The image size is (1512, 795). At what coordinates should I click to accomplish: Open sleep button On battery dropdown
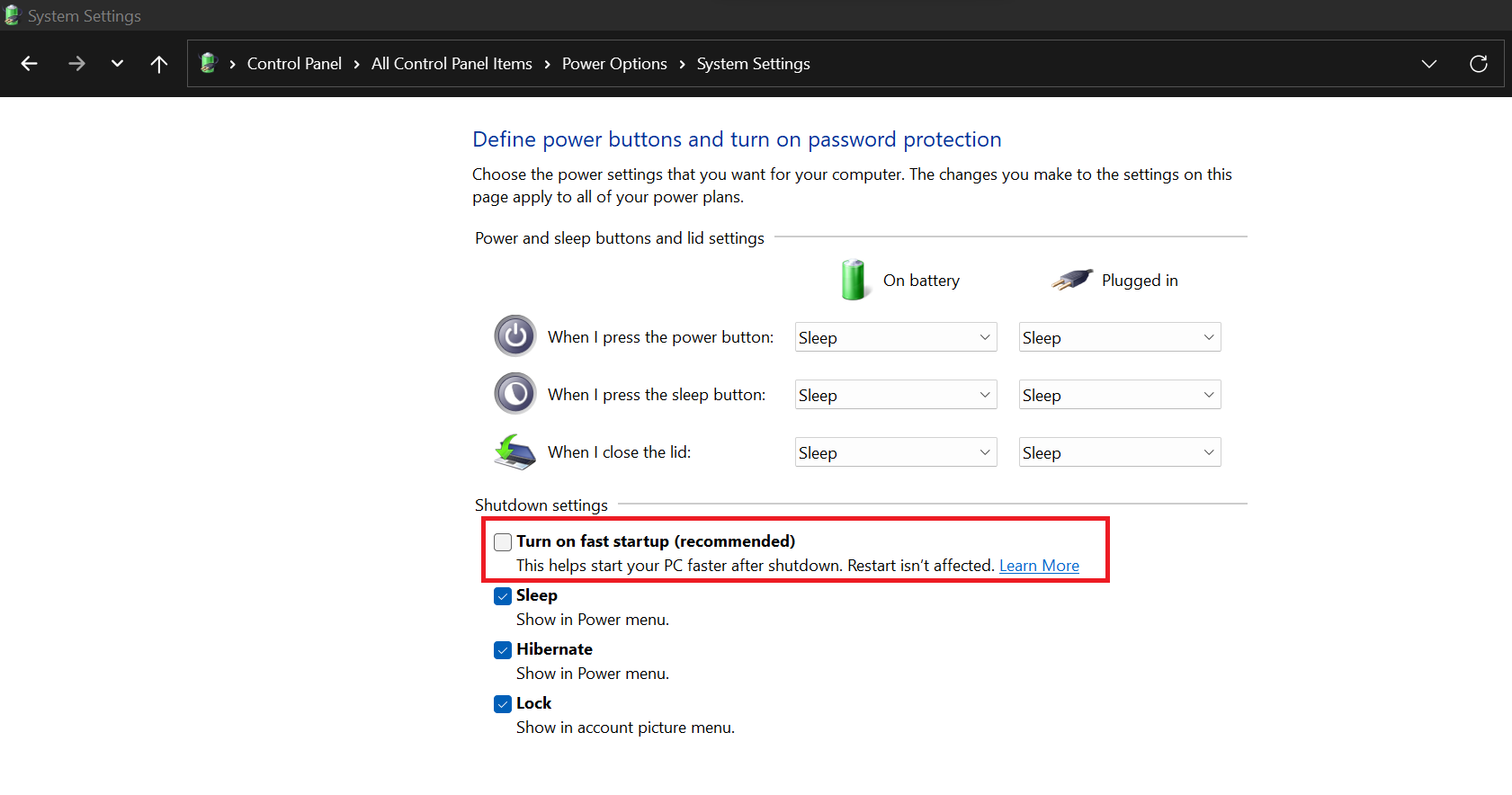[x=896, y=395]
